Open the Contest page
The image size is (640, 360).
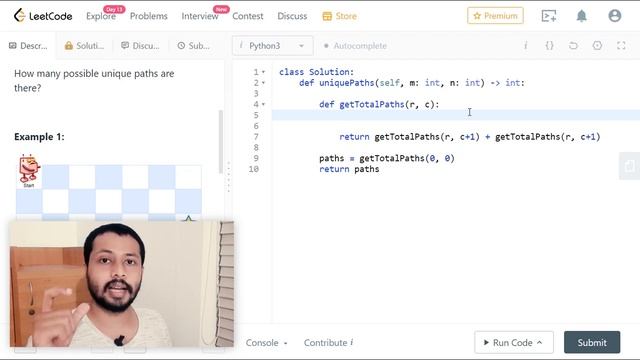pyautogui.click(x=248, y=16)
